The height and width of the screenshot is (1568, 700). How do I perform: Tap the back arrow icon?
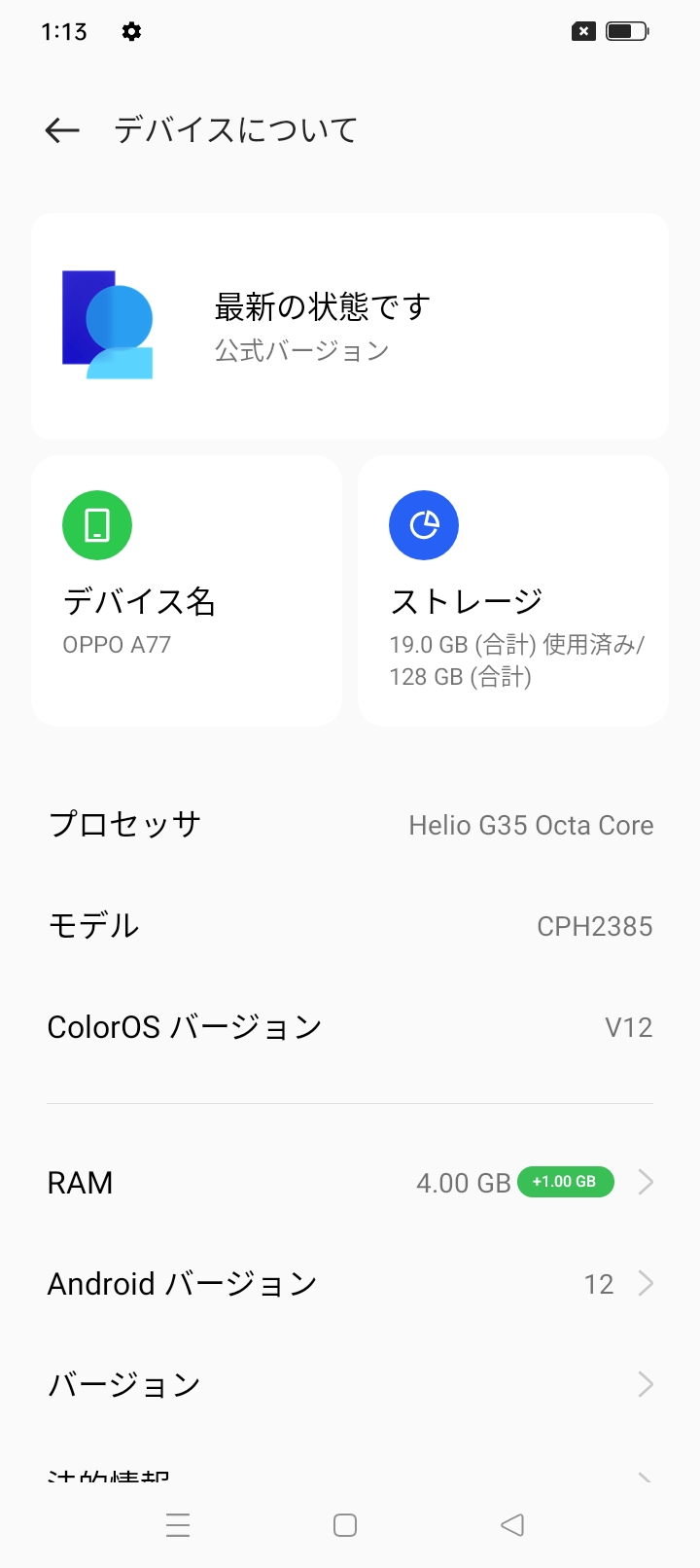[62, 130]
